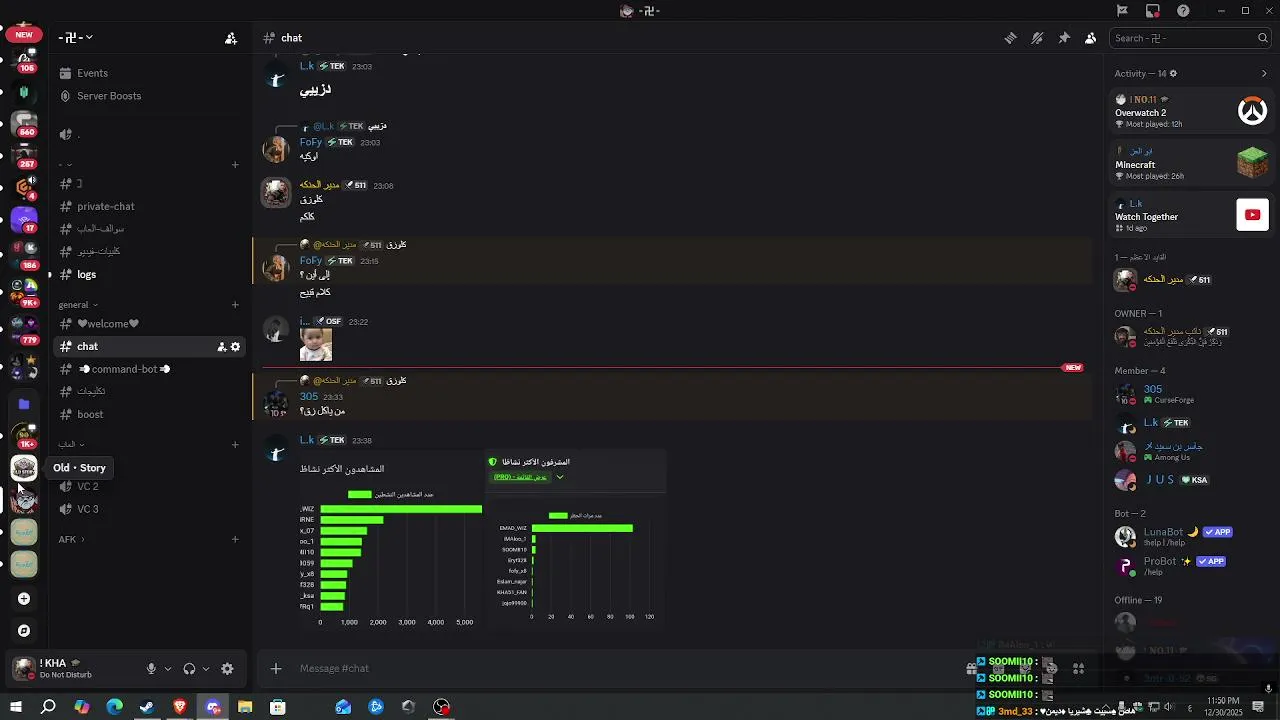Open server icon with 779 badge

click(24, 330)
